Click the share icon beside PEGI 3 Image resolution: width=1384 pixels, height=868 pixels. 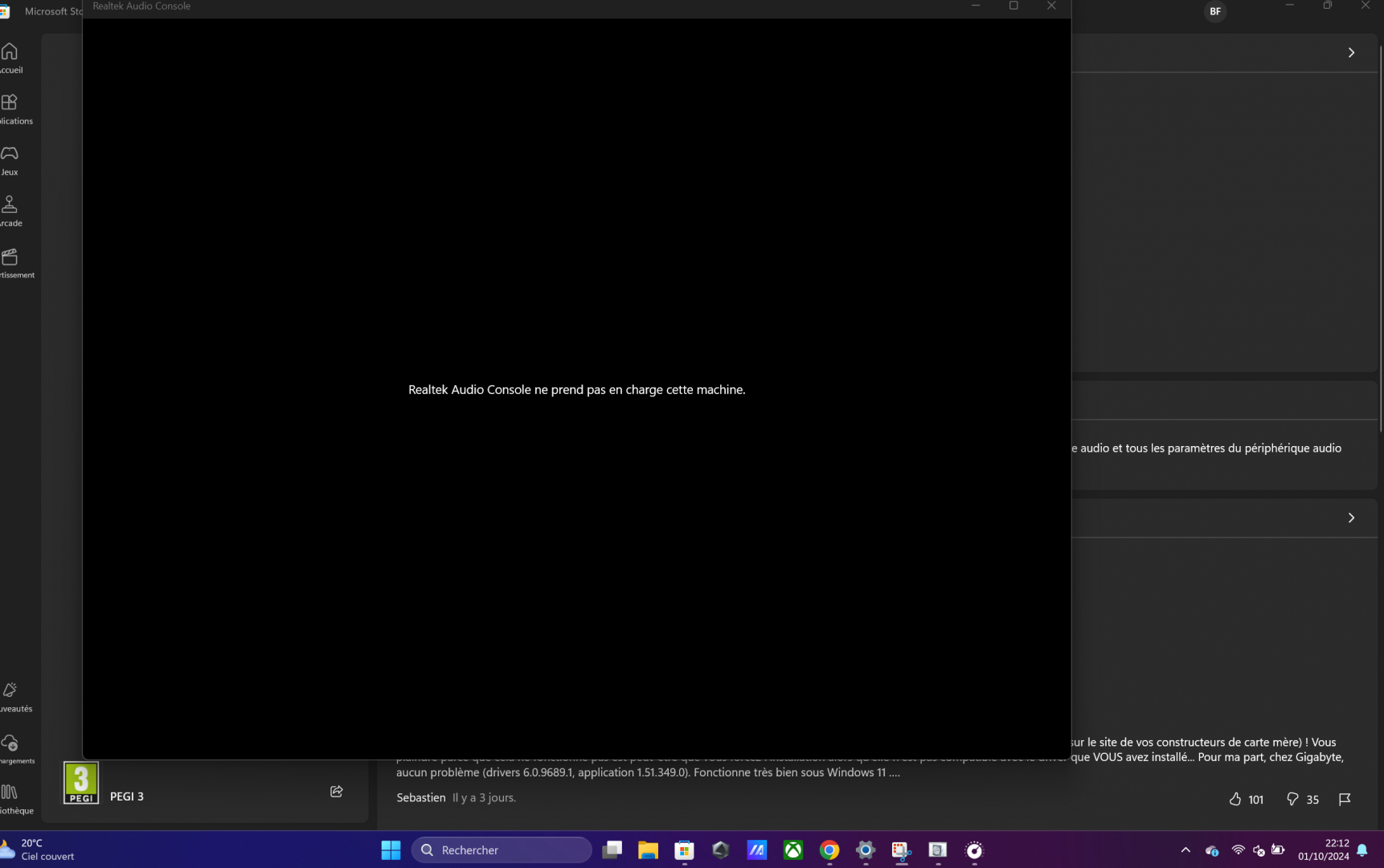click(337, 792)
